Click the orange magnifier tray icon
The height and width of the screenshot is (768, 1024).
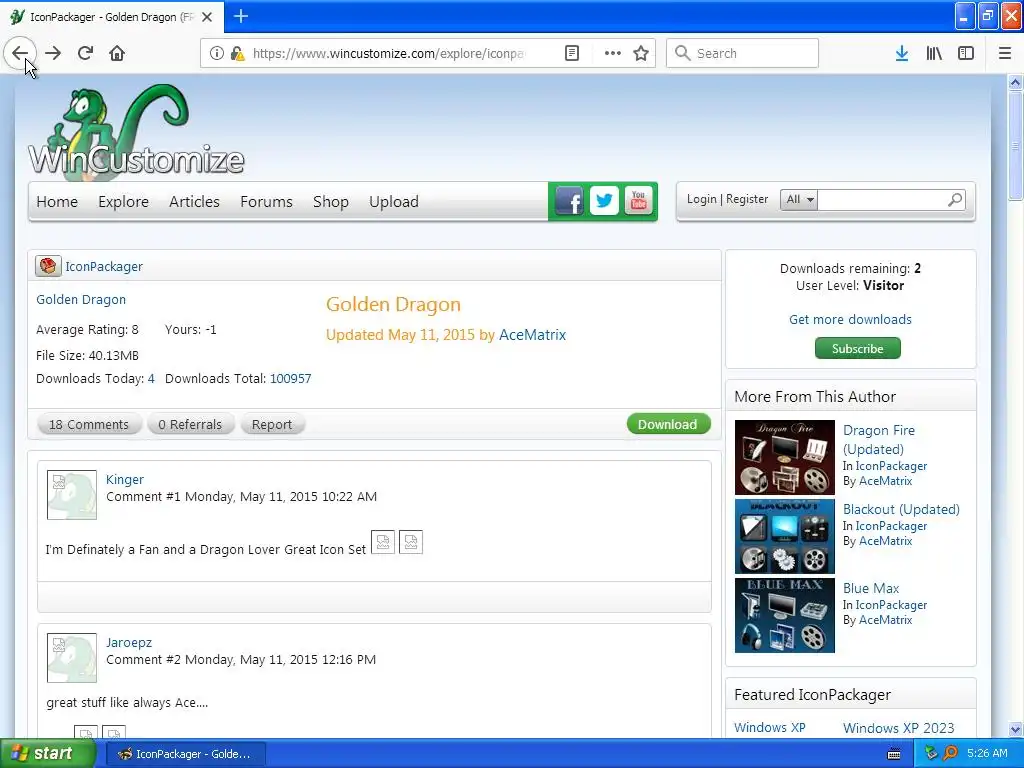(x=950, y=754)
